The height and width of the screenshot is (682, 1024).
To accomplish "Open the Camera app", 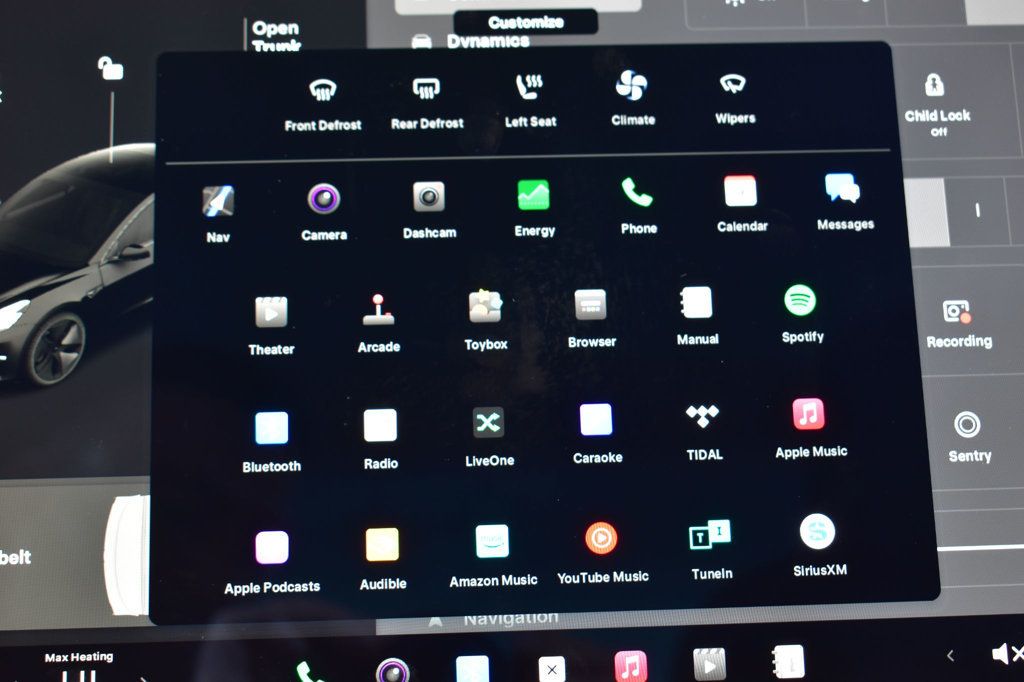I will pyautogui.click(x=323, y=199).
